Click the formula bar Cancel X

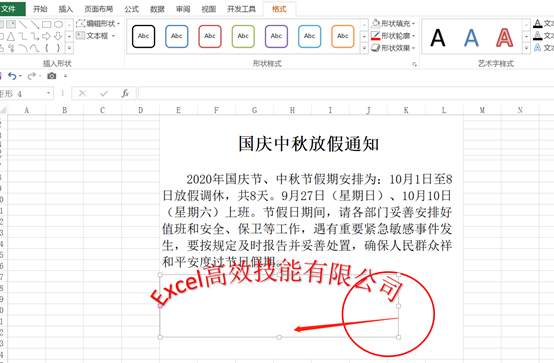click(x=82, y=93)
